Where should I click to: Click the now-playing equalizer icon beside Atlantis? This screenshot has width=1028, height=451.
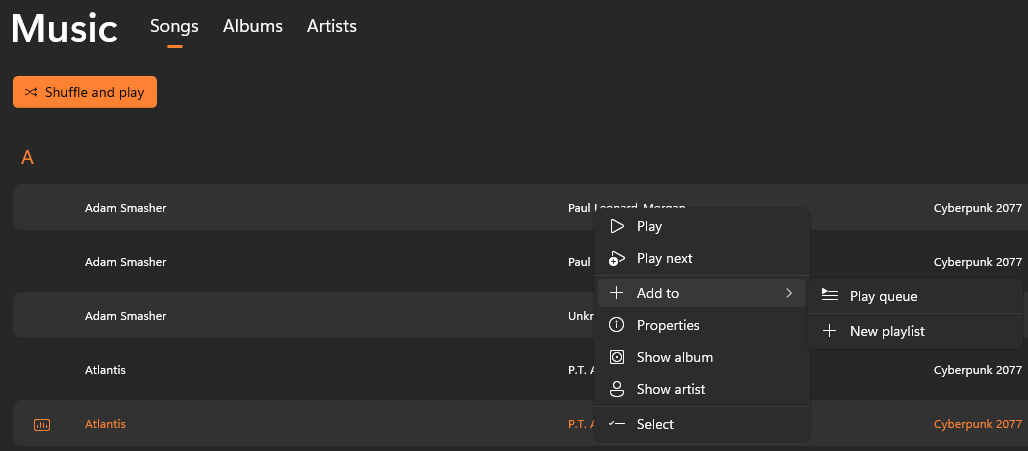[42, 424]
